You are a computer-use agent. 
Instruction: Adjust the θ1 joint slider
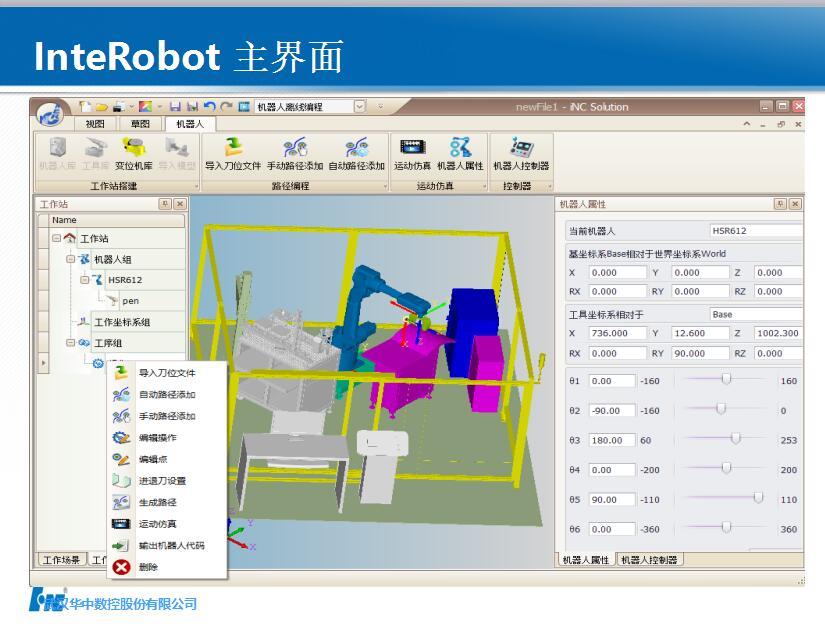(726, 378)
